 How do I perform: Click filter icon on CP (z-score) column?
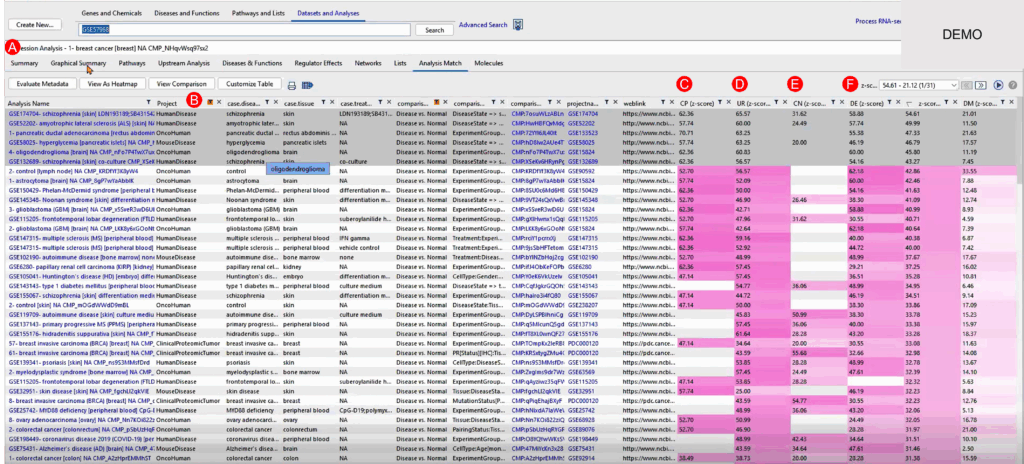tap(720, 103)
